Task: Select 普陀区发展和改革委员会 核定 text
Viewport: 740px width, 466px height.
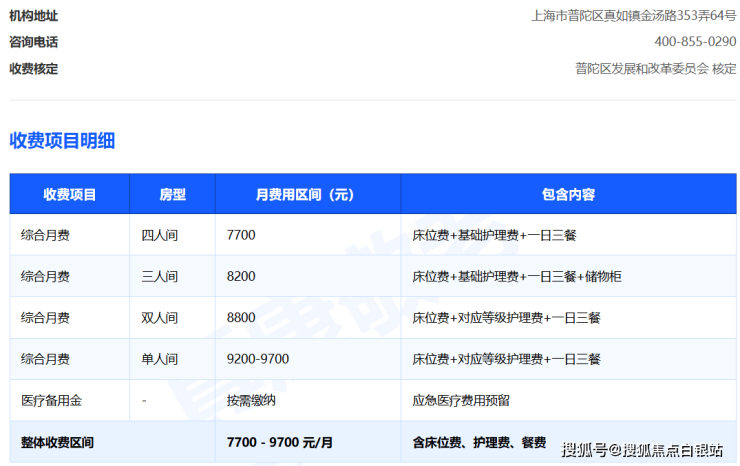Action: [656, 69]
